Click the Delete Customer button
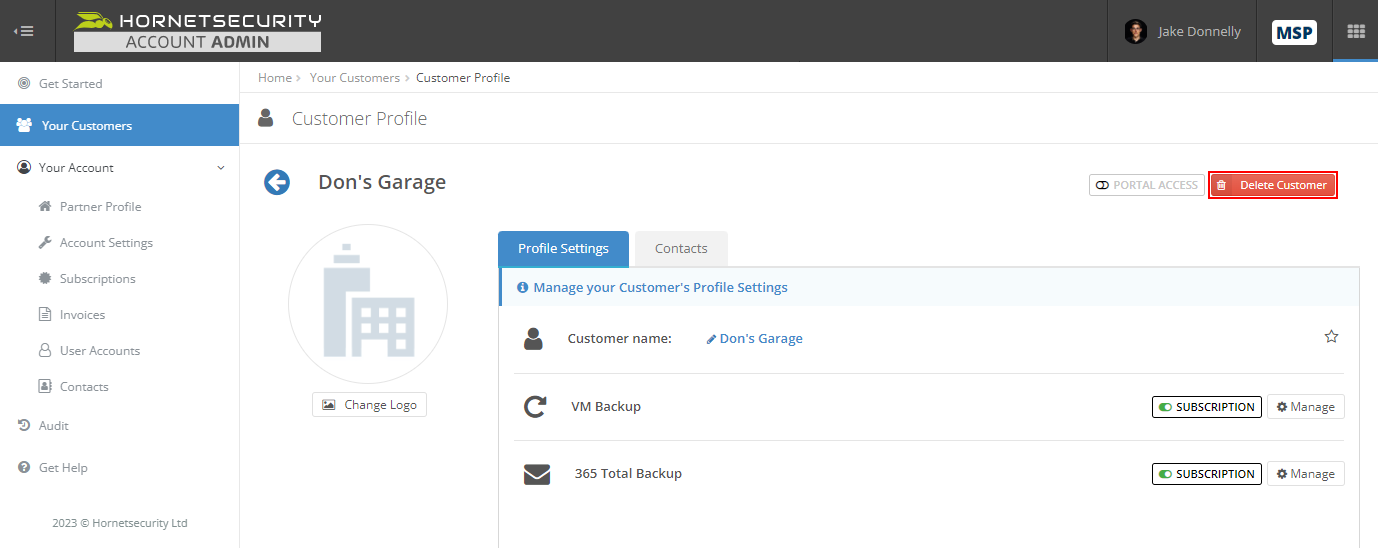This screenshot has width=1378, height=548. point(1272,185)
